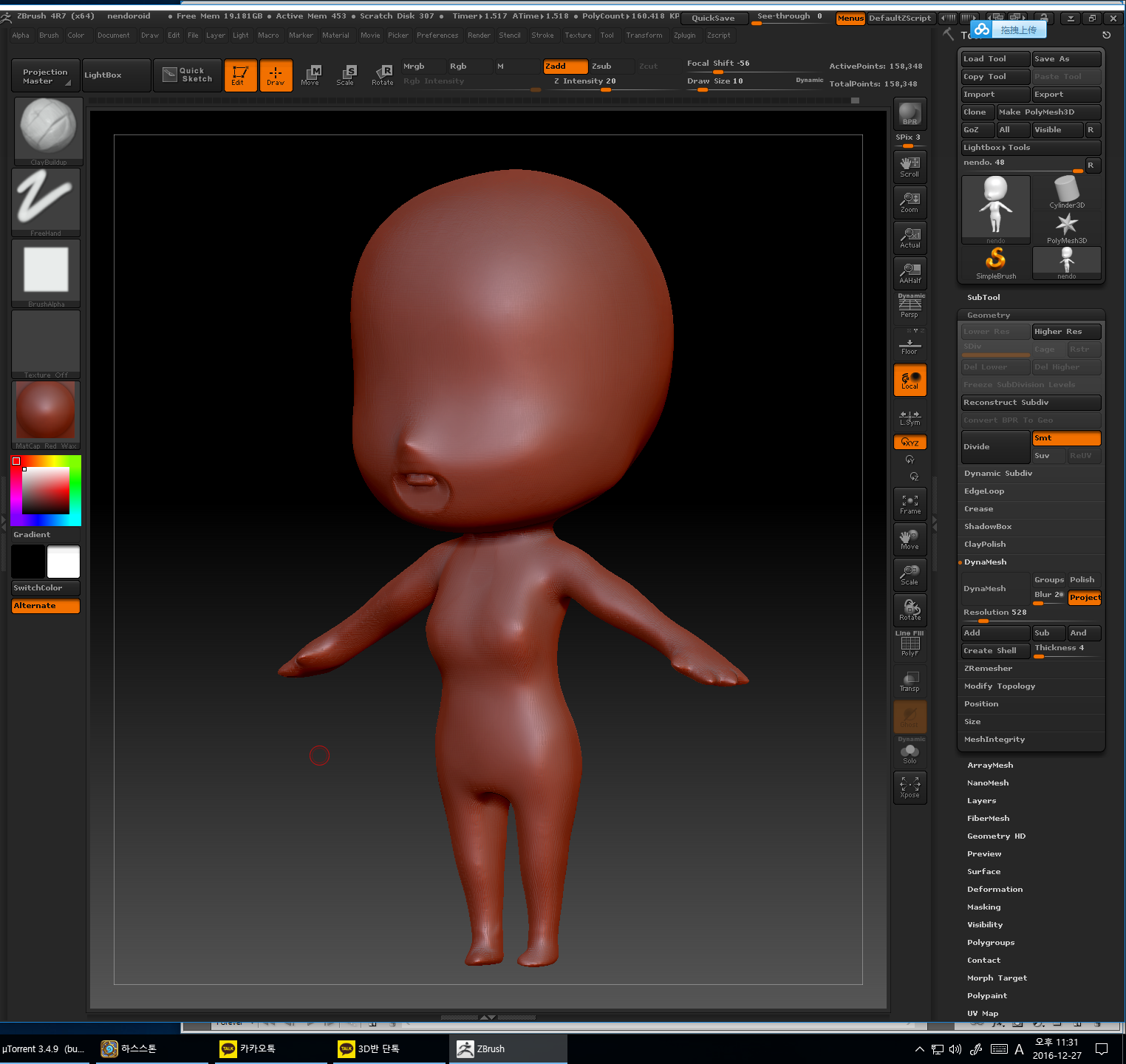This screenshot has height=1064, width=1126.
Task: Expand the Deformation subpalette
Action: [994, 890]
